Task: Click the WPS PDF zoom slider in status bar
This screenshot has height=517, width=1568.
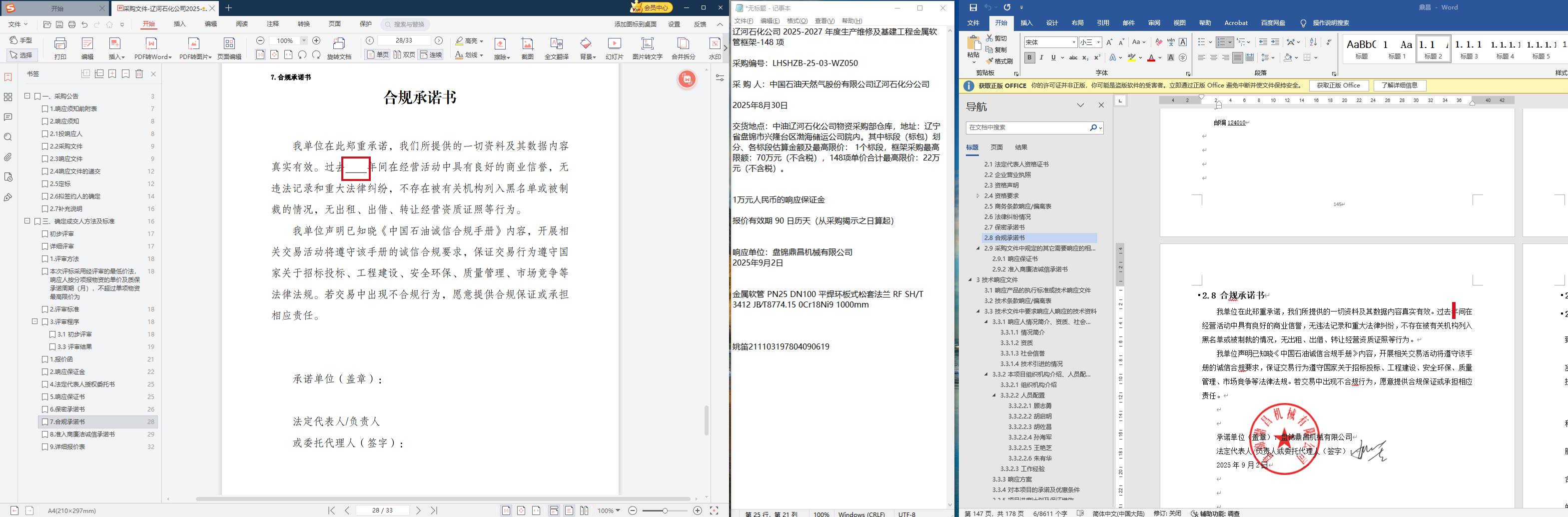Action: [665, 510]
